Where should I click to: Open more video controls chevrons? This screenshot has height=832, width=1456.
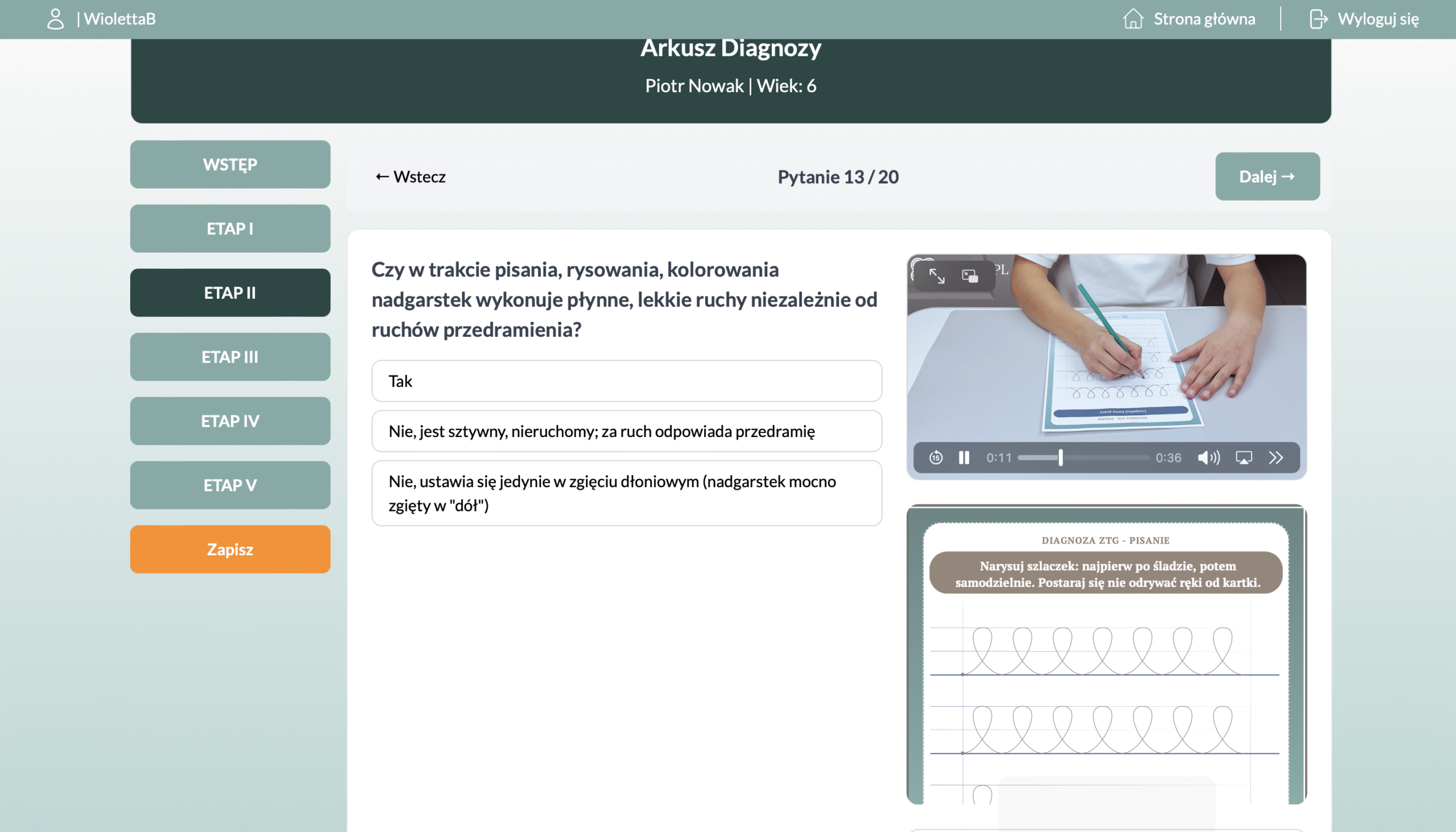pos(1276,458)
